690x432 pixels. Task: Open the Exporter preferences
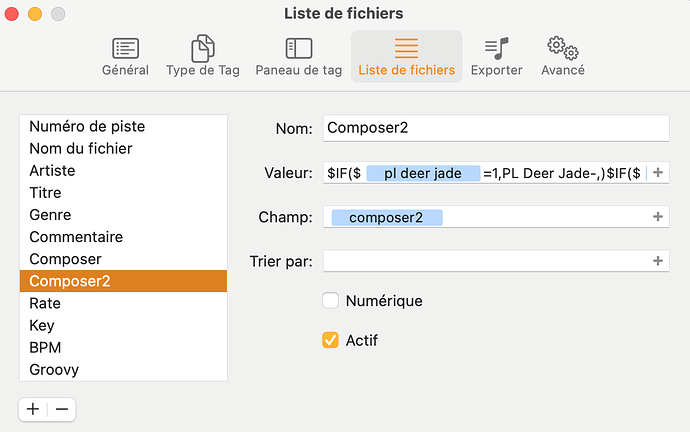pyautogui.click(x=496, y=57)
